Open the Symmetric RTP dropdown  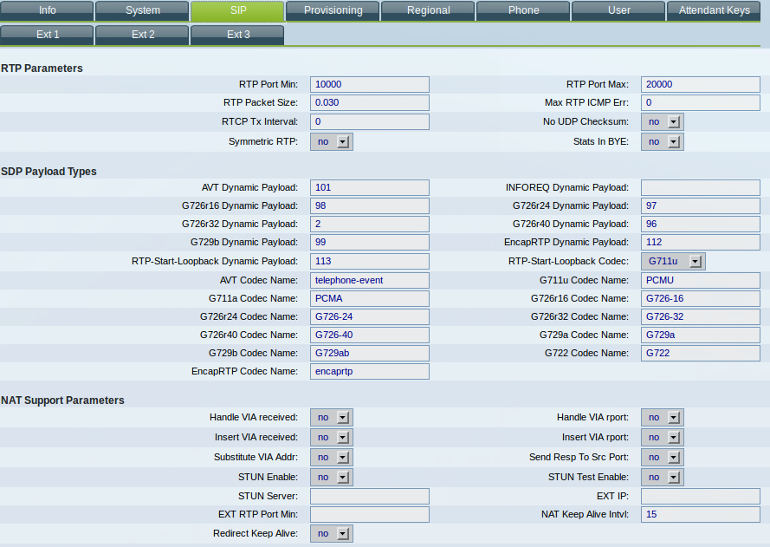pos(331,142)
